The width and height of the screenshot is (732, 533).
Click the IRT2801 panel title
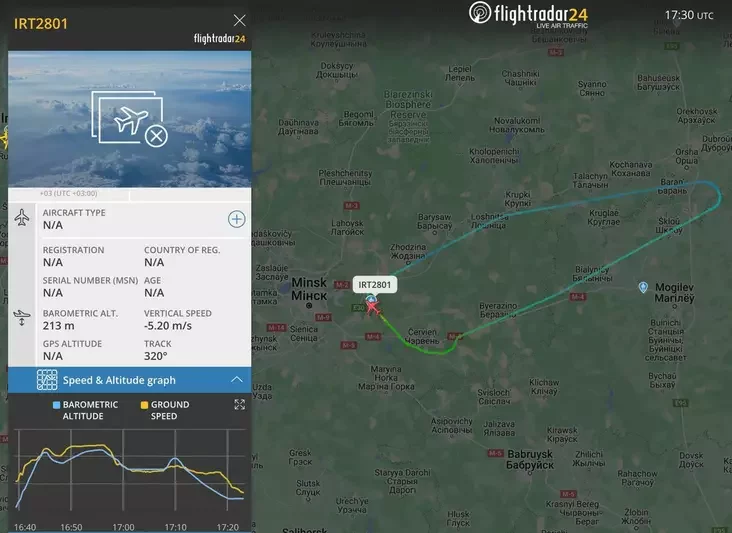pos(41,24)
